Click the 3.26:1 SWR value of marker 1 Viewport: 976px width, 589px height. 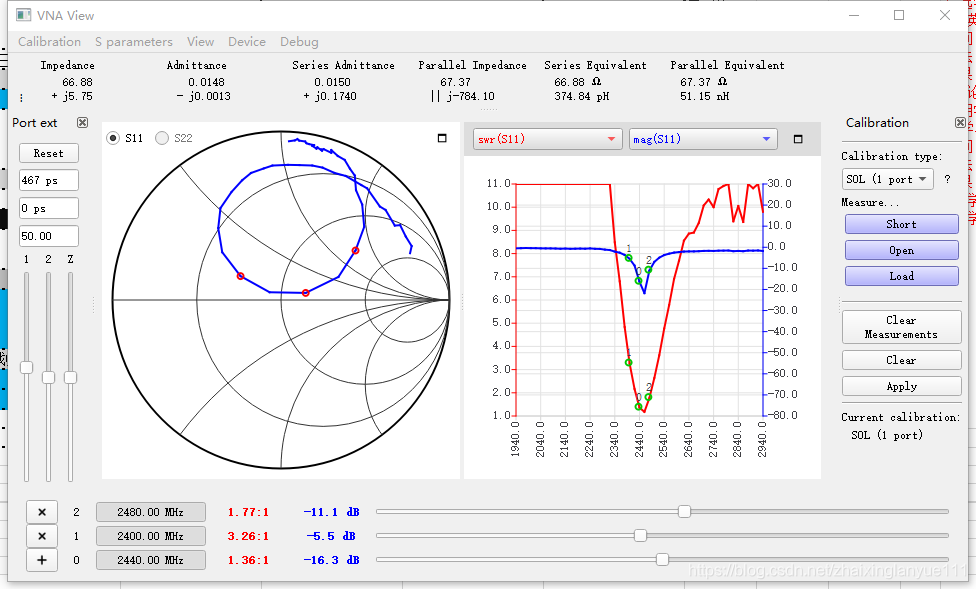[x=248, y=536]
